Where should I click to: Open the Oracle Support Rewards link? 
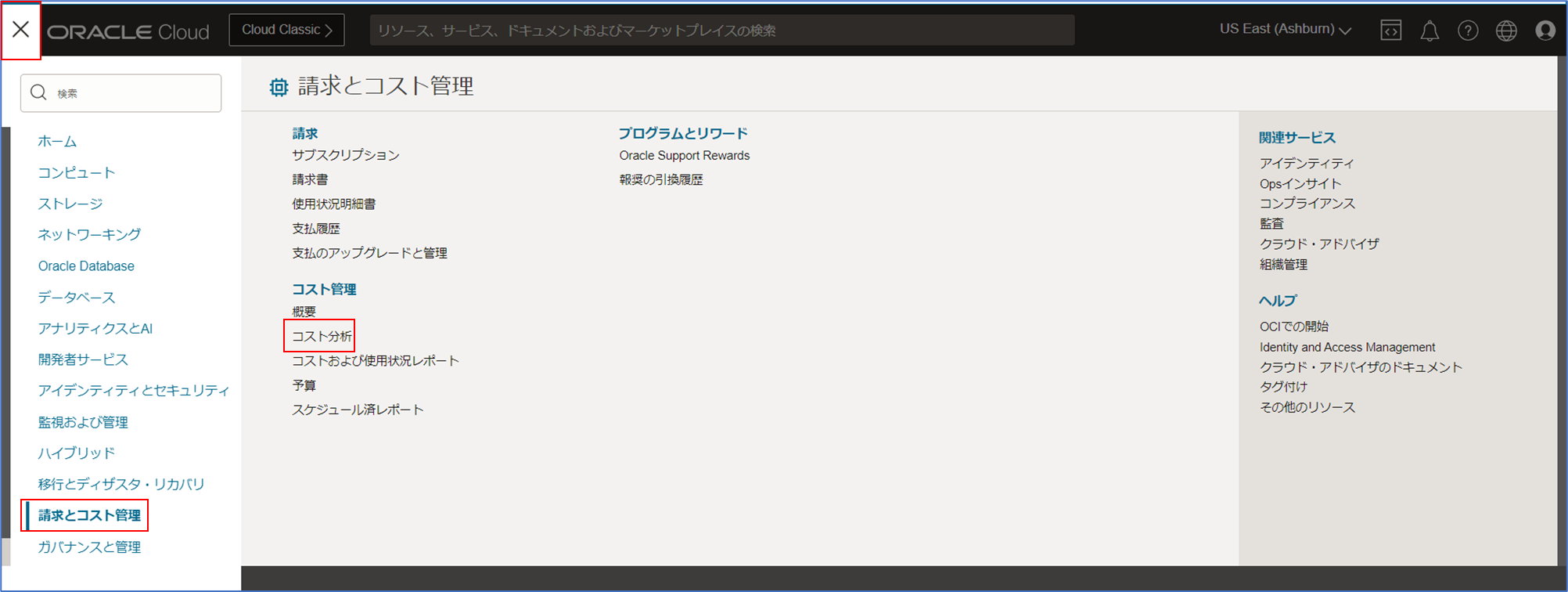685,155
